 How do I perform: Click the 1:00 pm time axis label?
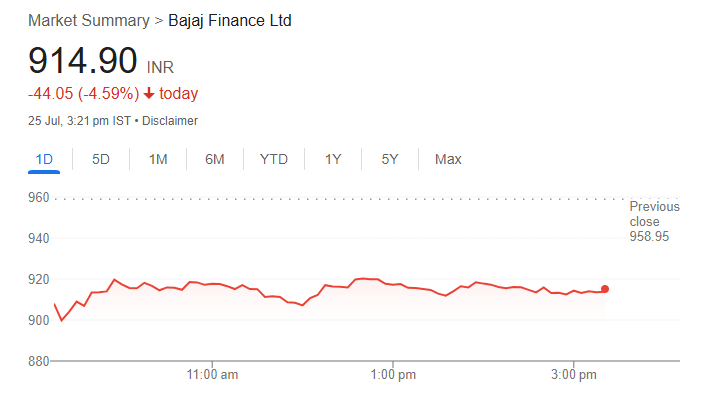tap(393, 375)
